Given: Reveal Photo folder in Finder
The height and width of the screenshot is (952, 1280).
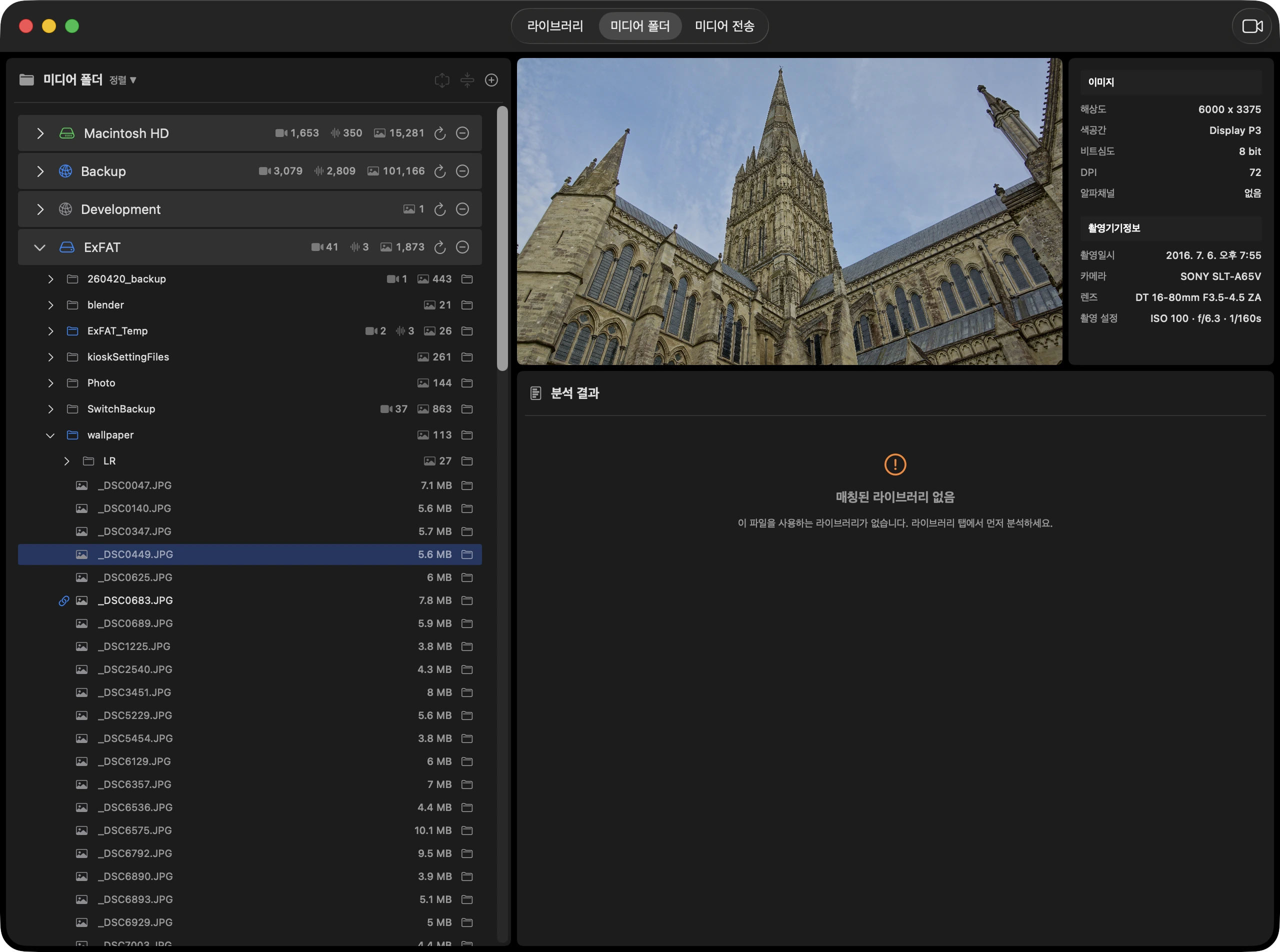Looking at the screenshot, I should (x=467, y=382).
